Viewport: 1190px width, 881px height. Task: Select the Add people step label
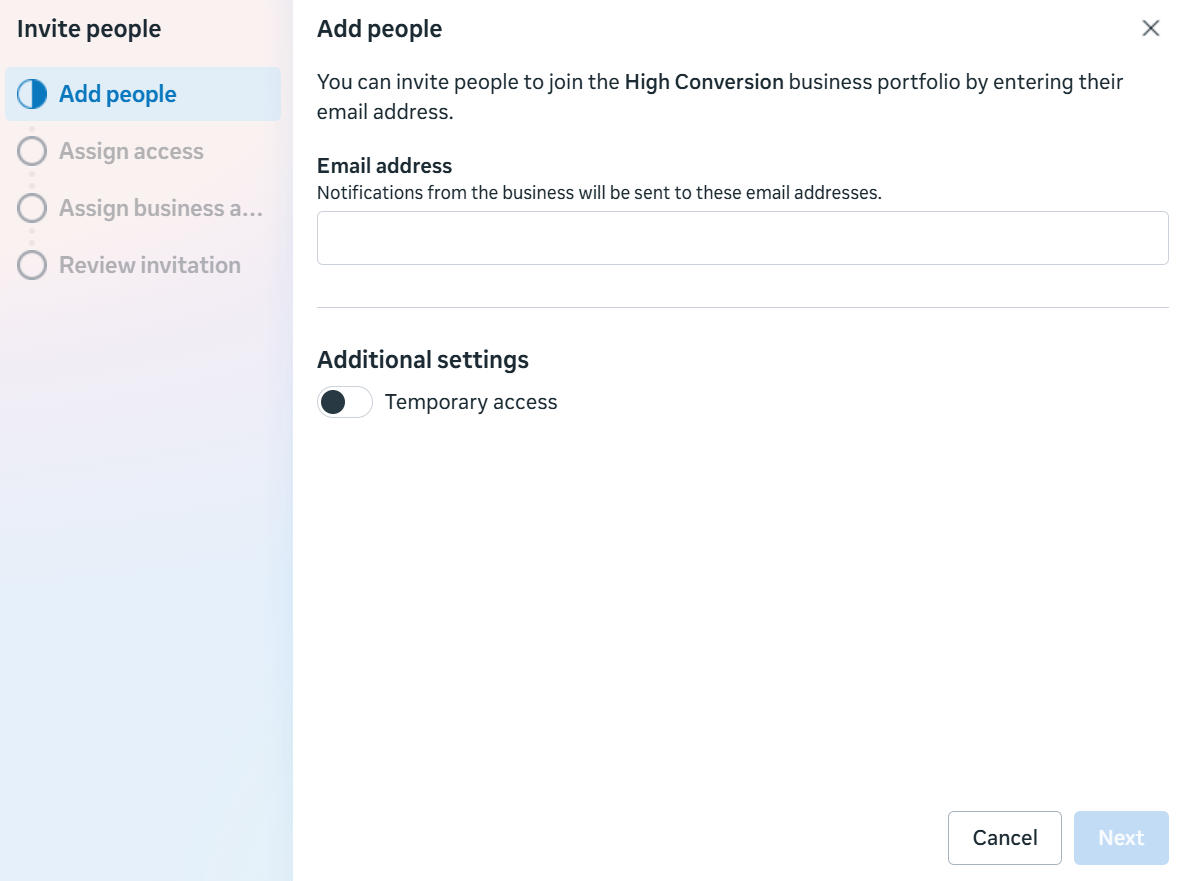point(118,94)
